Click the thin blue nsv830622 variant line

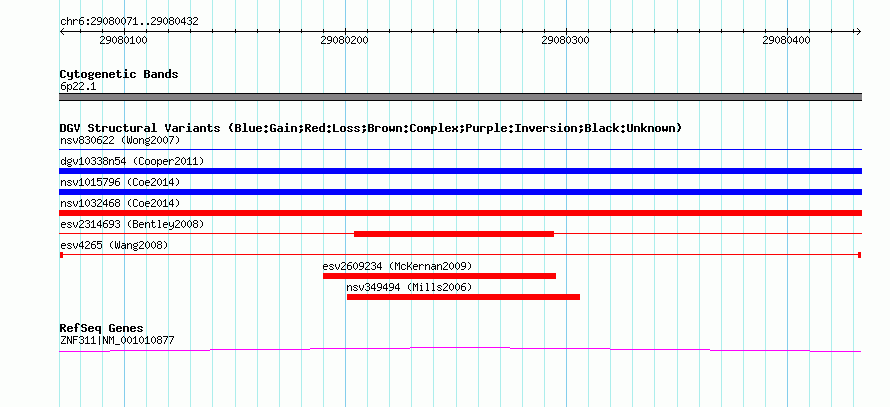click(460, 149)
